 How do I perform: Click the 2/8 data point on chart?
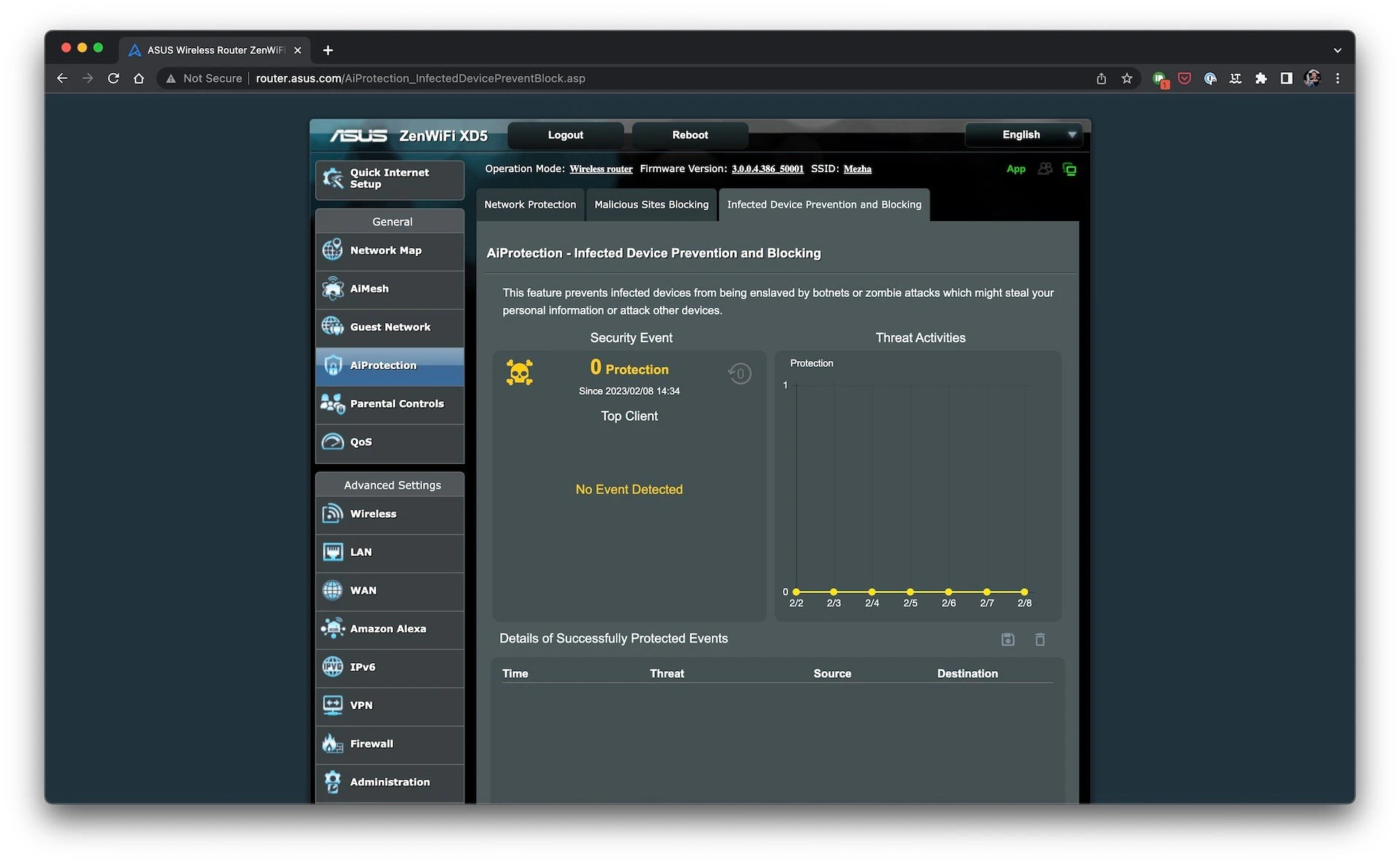(1024, 592)
